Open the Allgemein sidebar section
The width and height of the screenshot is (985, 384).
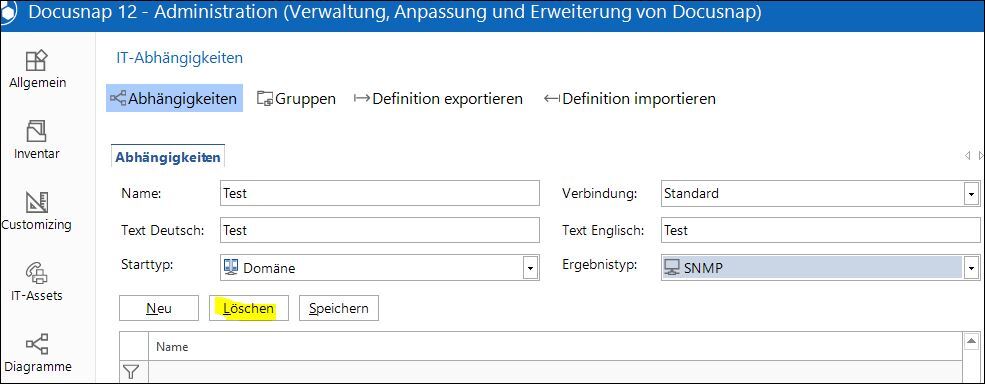point(37,69)
